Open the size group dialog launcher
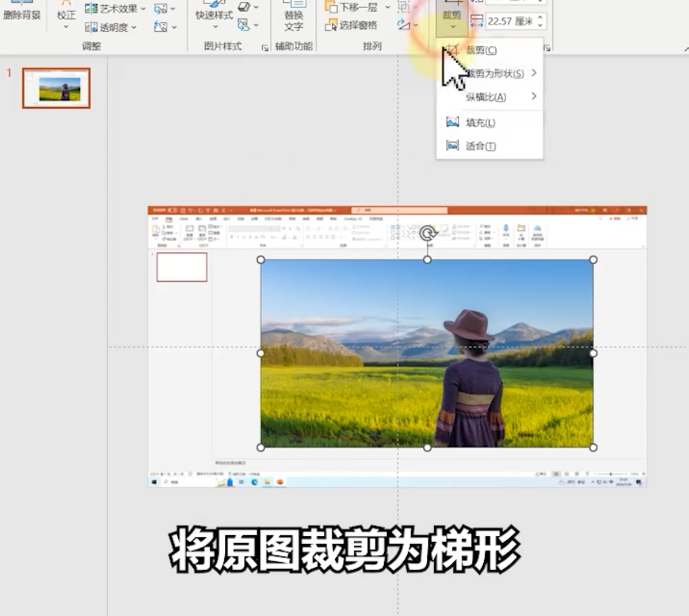This screenshot has width=689, height=616. click(547, 47)
